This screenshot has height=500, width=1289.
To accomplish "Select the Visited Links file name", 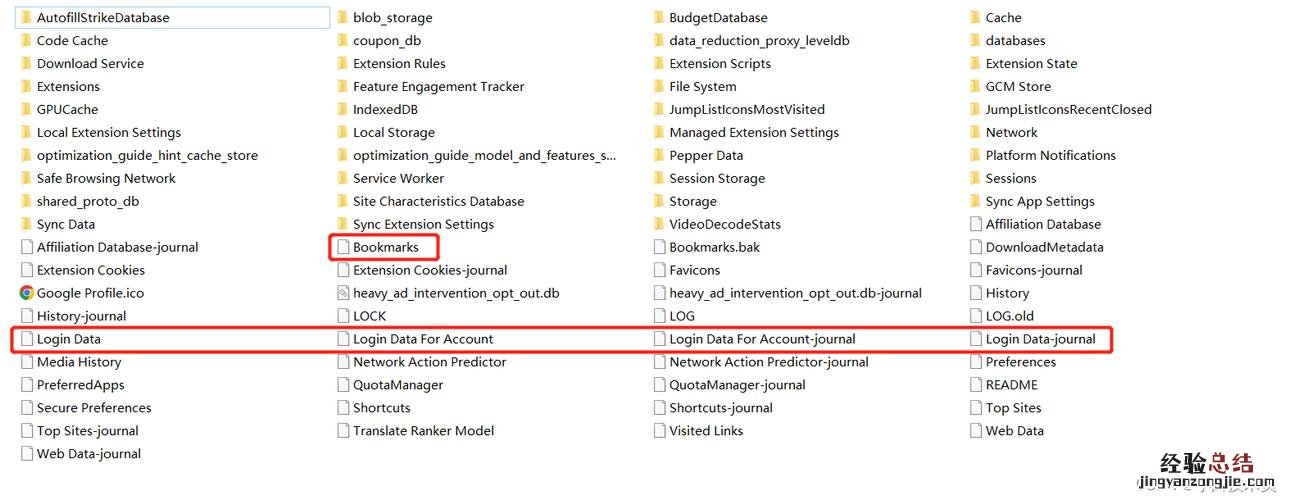I will click(x=706, y=431).
